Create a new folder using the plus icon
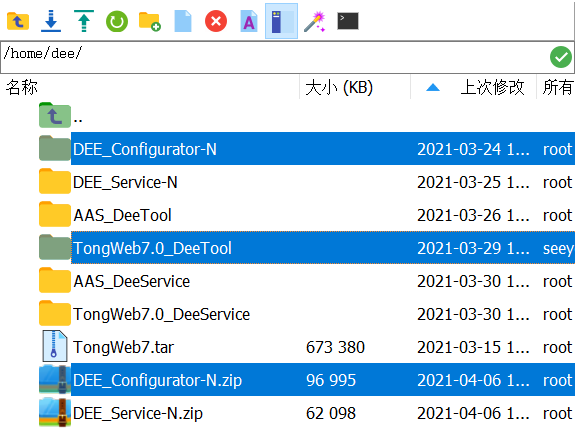This screenshot has width=576, height=429. point(150,21)
